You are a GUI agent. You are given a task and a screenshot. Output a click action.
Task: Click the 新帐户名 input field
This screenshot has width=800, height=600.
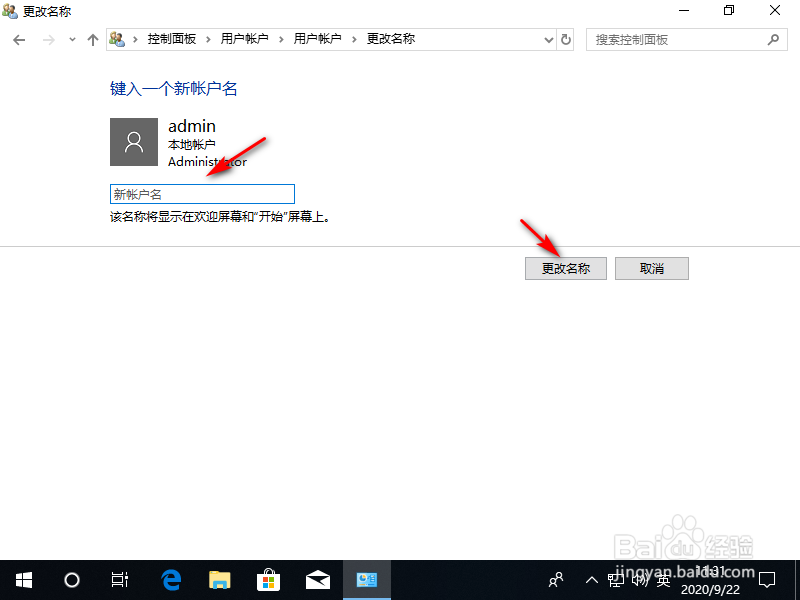(200, 193)
